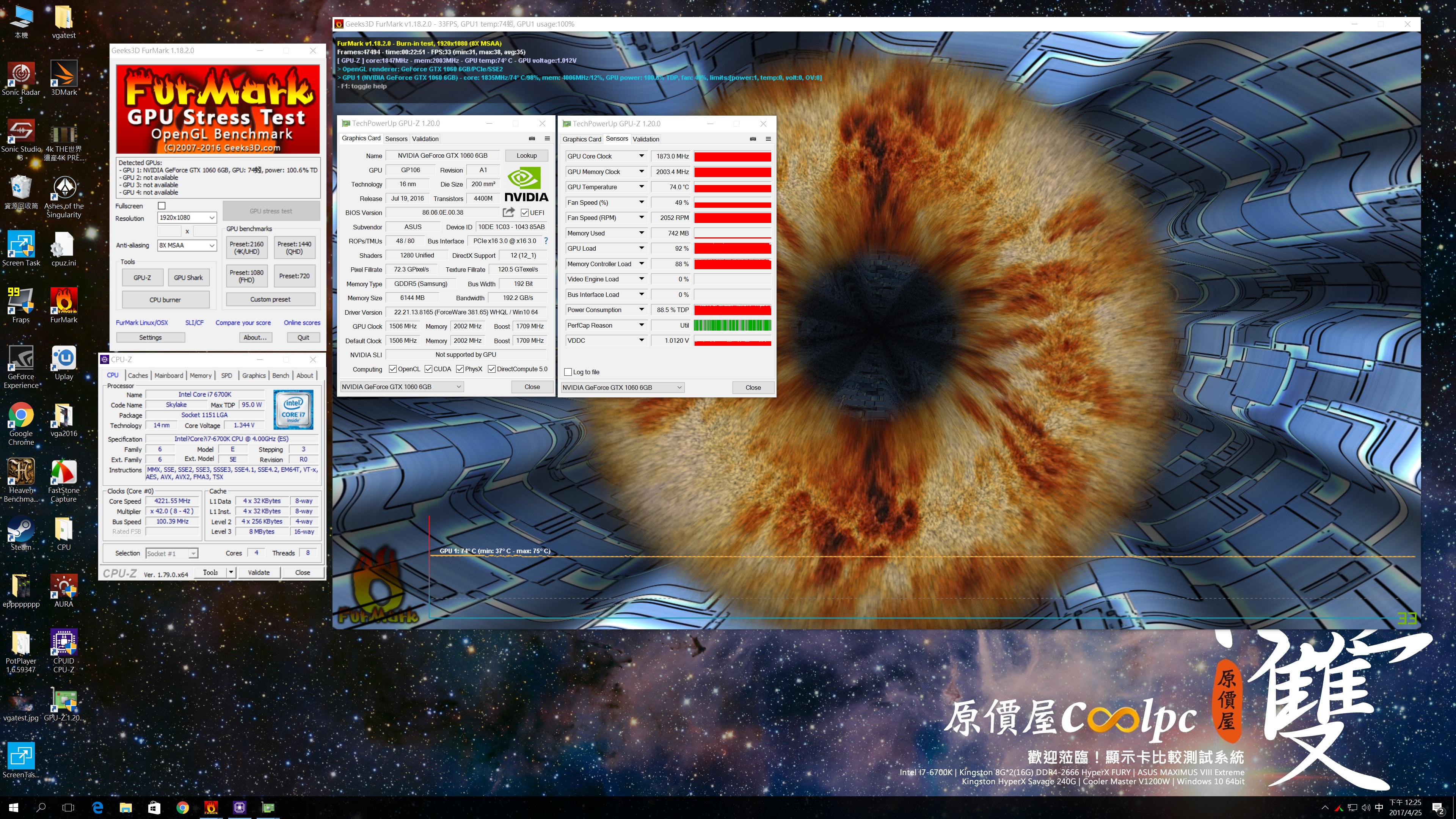Open File Explorer from the taskbar
Viewport: 1456px width, 819px height.
126,807
